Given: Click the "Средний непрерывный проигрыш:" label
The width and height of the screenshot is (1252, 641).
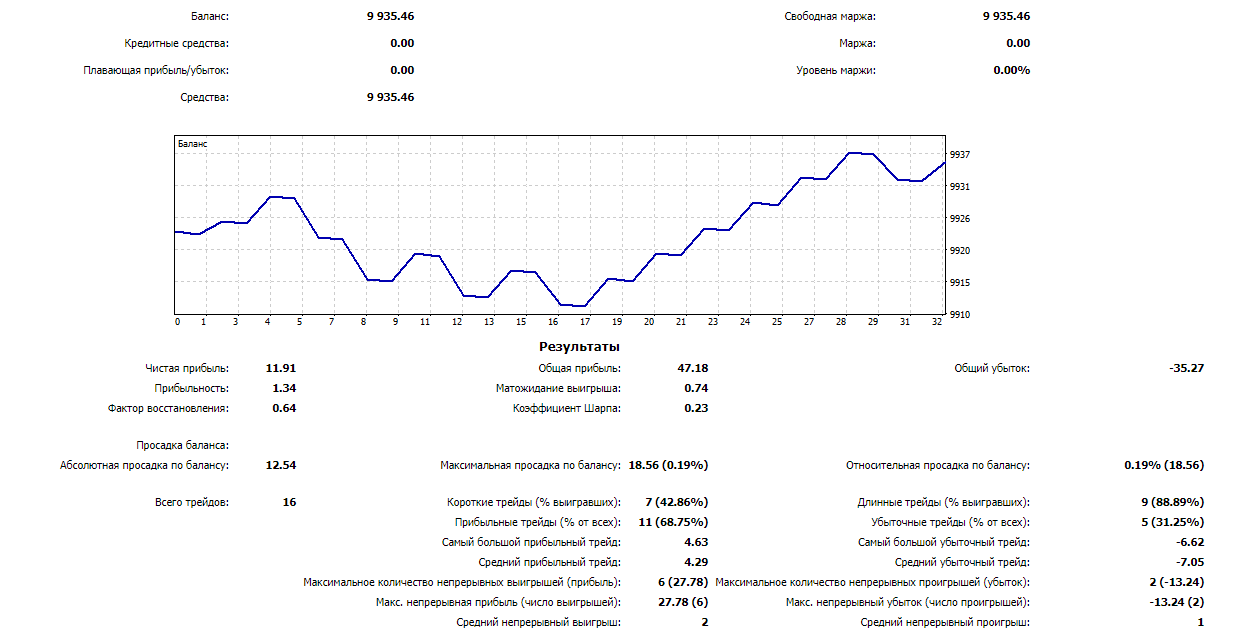Looking at the screenshot, I should pyautogui.click(x=945, y=622).
